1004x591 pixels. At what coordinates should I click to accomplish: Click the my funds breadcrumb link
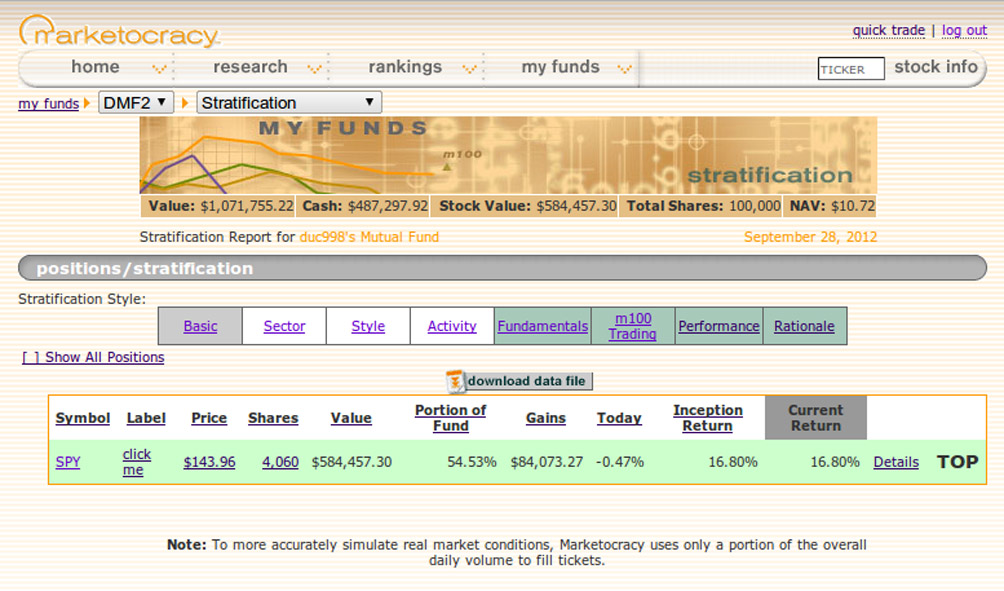49,103
